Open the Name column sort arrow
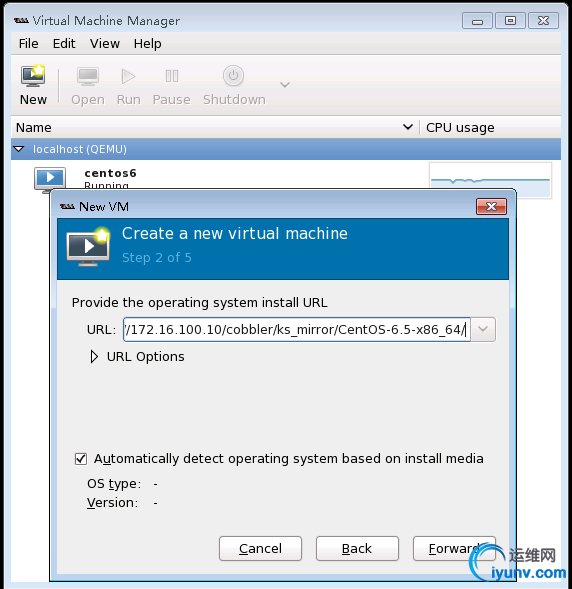Image resolution: width=572 pixels, height=589 pixels. (408, 127)
